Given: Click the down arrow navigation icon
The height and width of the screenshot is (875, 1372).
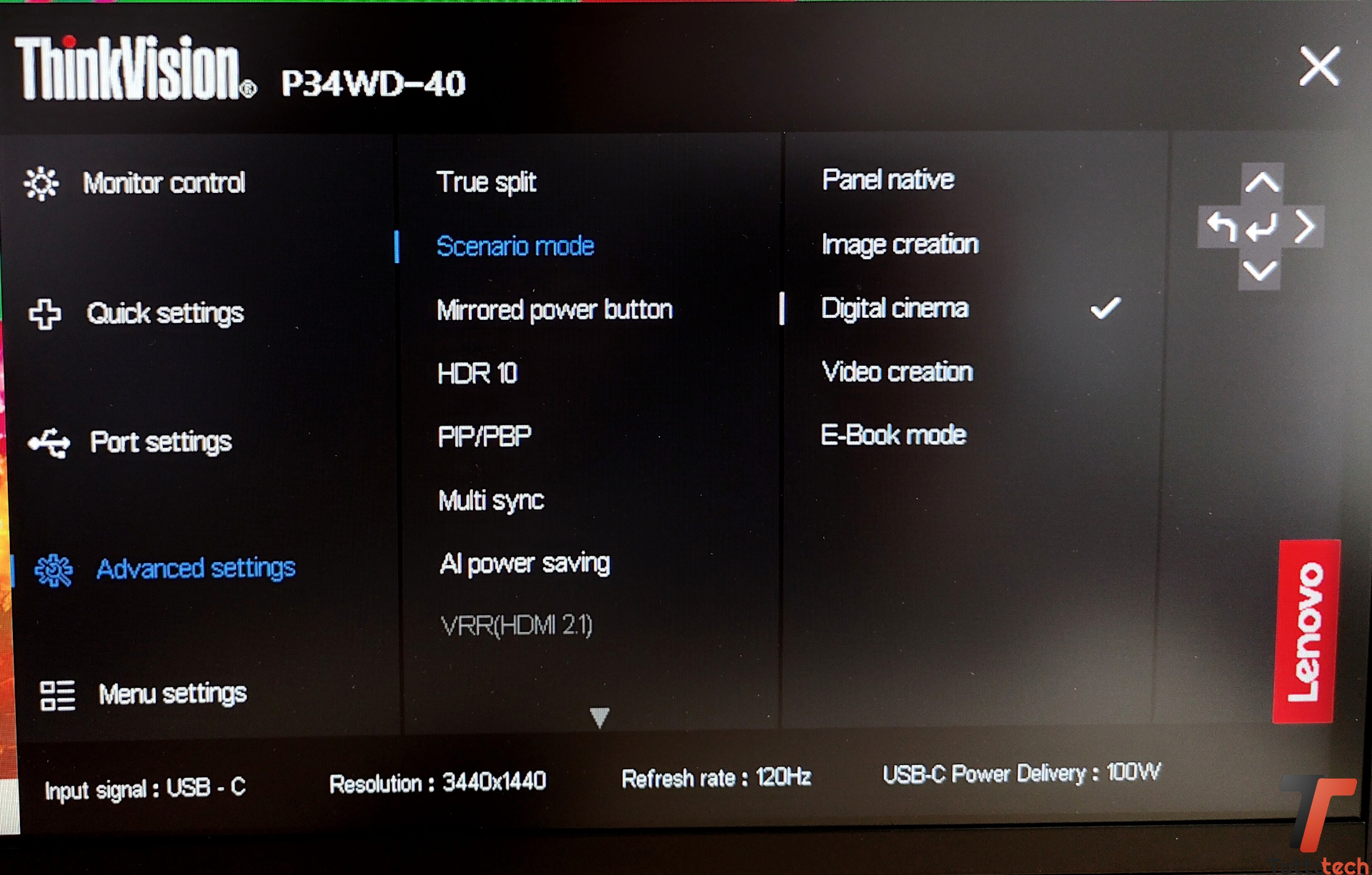Looking at the screenshot, I should pos(1260,271).
